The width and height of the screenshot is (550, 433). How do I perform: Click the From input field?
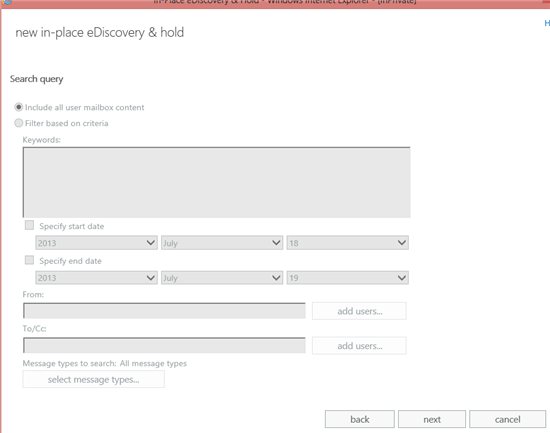point(164,311)
